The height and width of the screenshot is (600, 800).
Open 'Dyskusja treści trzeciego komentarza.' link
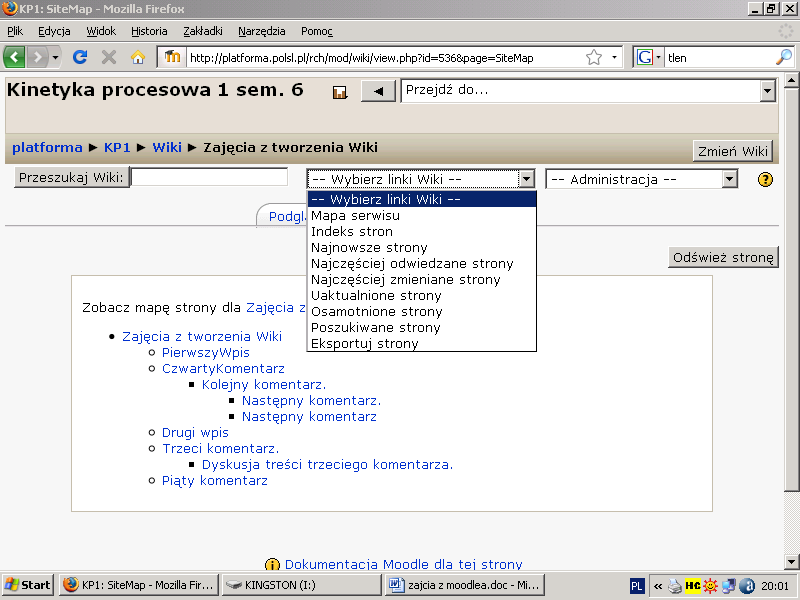pos(327,464)
